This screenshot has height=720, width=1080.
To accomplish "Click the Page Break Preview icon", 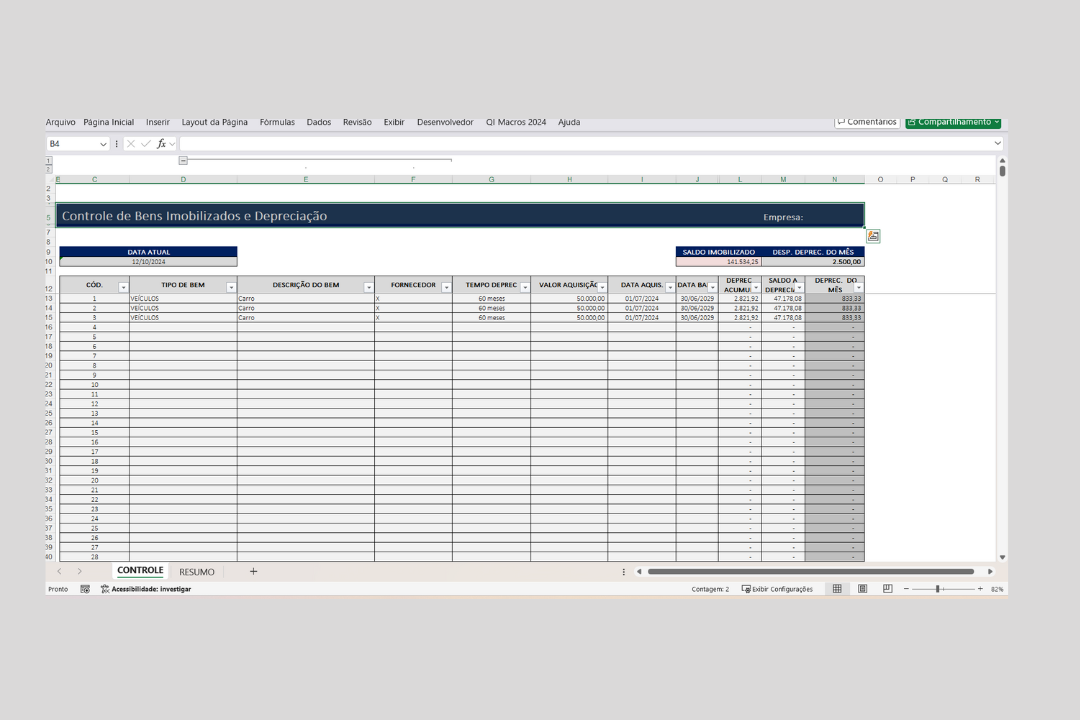I will click(887, 589).
